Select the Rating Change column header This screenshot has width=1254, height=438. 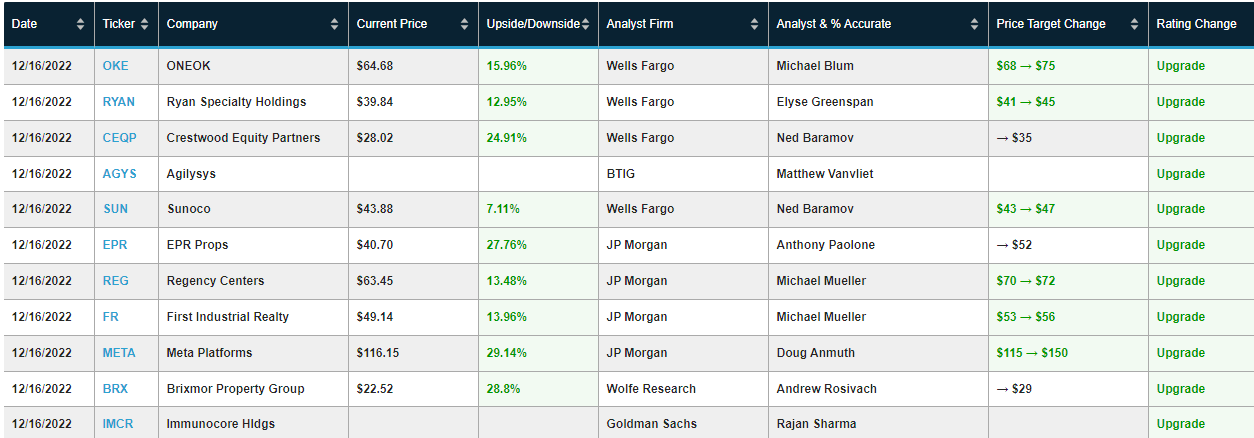[1196, 24]
